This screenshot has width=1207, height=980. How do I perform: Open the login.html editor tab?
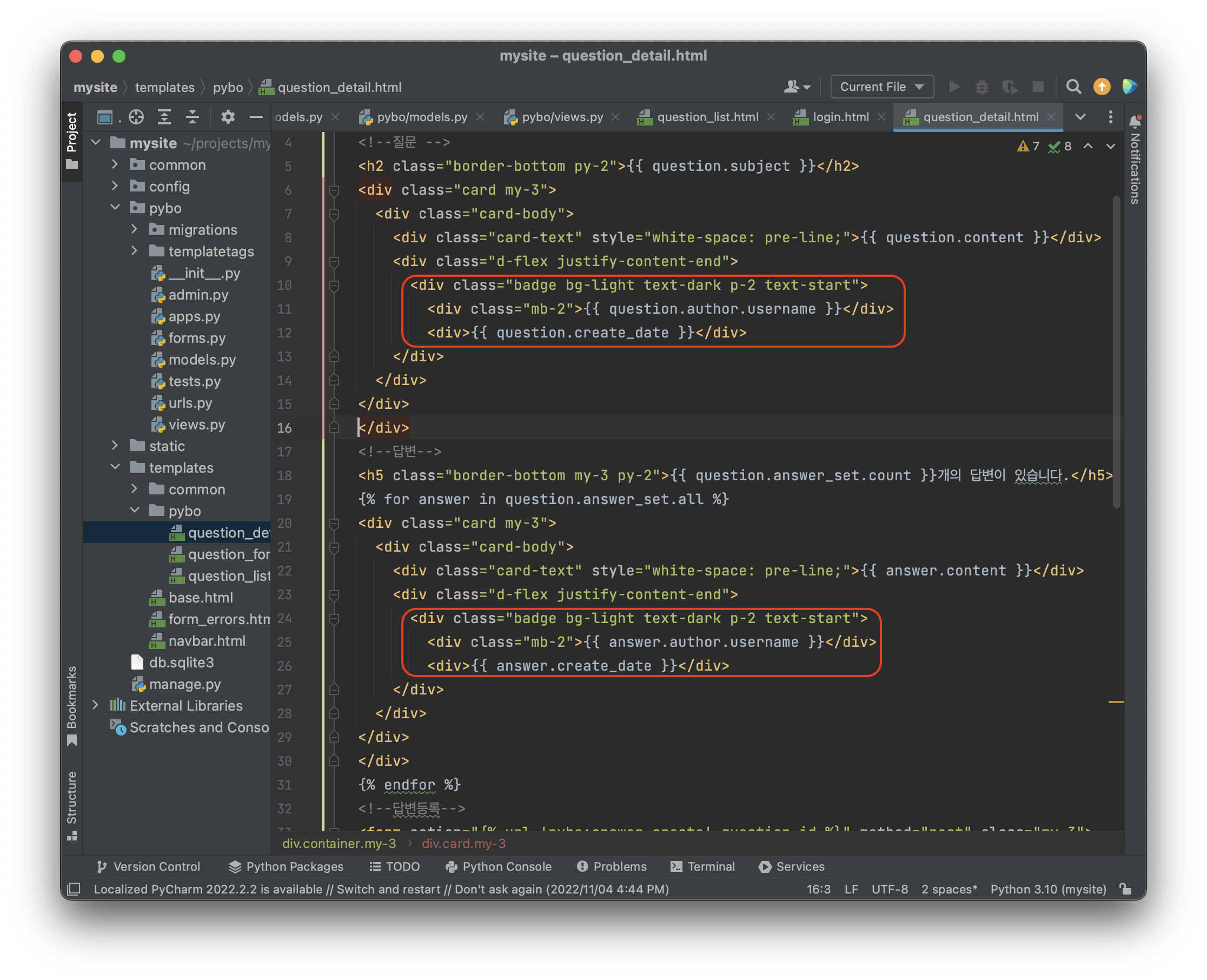[840, 117]
